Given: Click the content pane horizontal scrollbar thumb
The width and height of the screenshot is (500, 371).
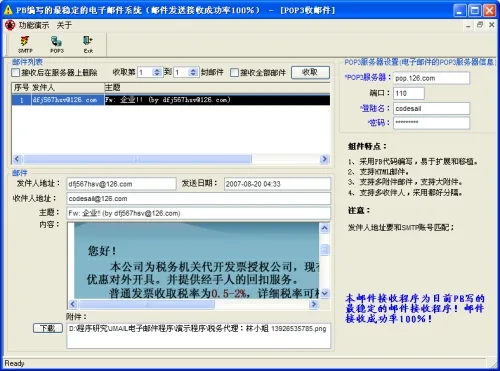Looking at the screenshot, I should (147, 304).
